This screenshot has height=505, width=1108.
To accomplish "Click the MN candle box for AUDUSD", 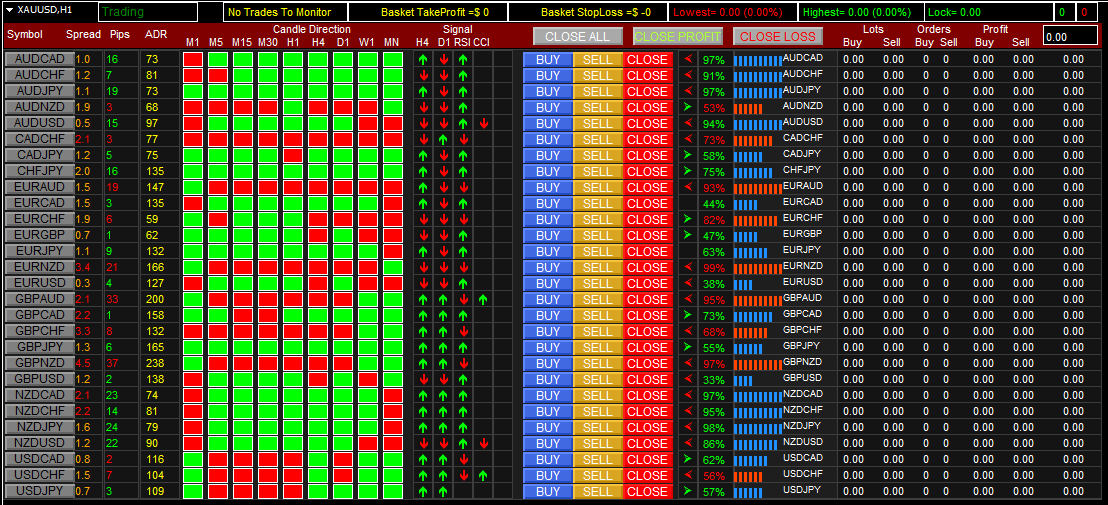I will coord(392,123).
